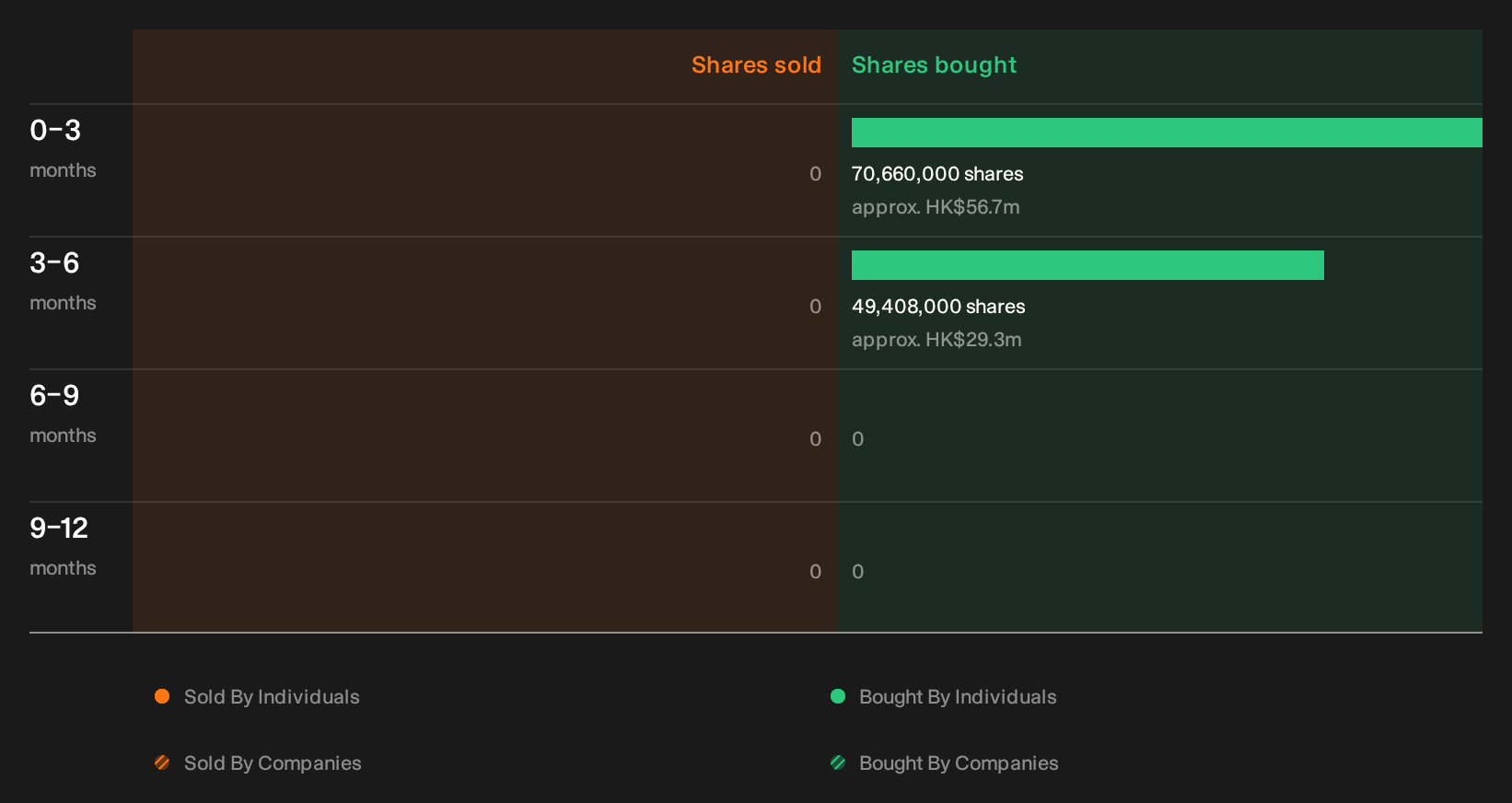Click the green bar for 3-6 months
The width and height of the screenshot is (1512, 803).
(x=1087, y=265)
